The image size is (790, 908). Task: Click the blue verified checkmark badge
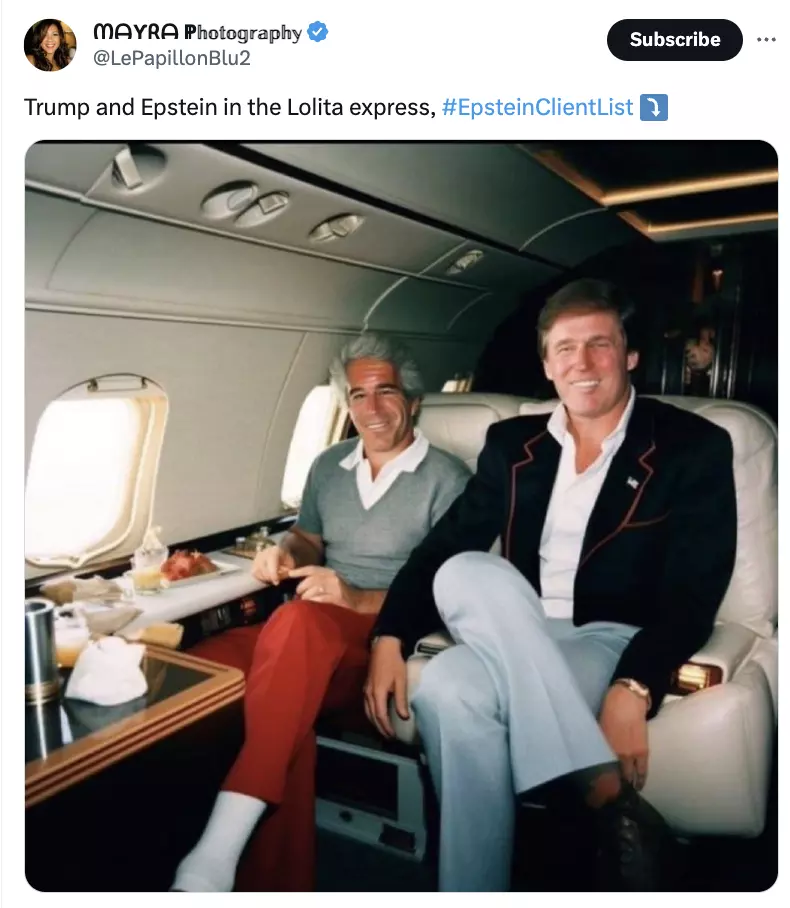(317, 31)
